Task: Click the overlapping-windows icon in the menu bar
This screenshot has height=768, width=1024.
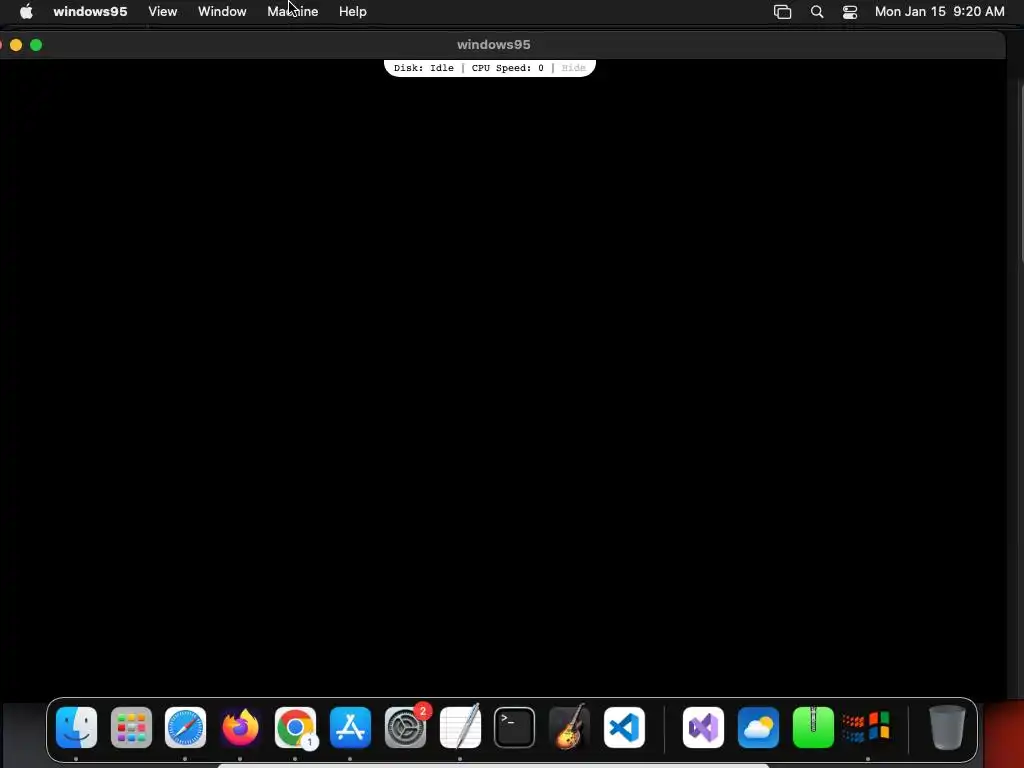Action: tap(782, 12)
